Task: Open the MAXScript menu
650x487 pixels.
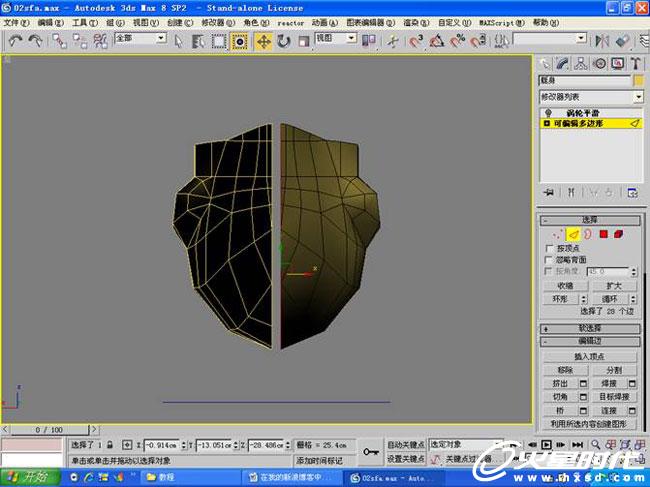Action: (502, 23)
